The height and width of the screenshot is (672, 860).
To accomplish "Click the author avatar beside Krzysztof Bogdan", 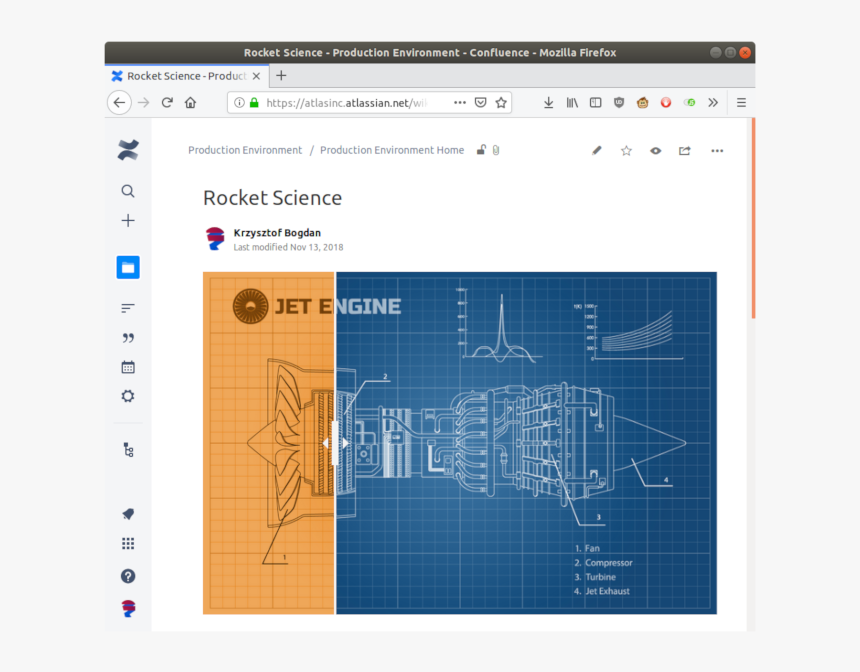I will click(215, 239).
